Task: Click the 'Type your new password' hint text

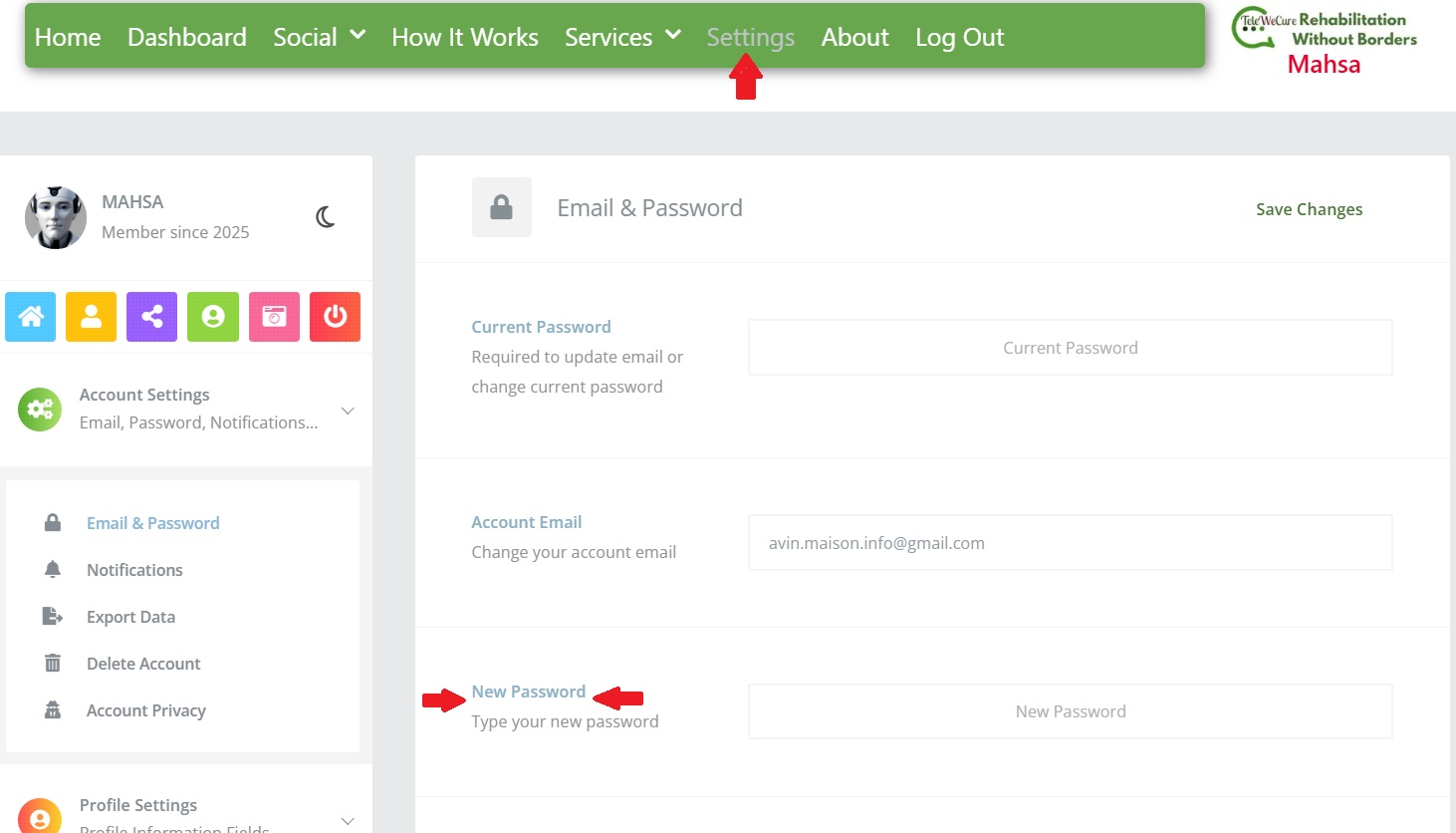Action: pyautogui.click(x=566, y=721)
